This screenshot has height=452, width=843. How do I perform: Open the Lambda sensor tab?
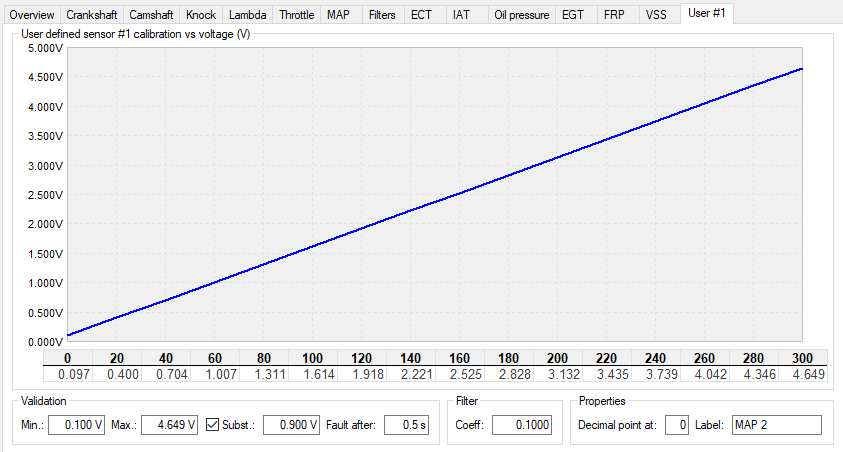pos(247,15)
